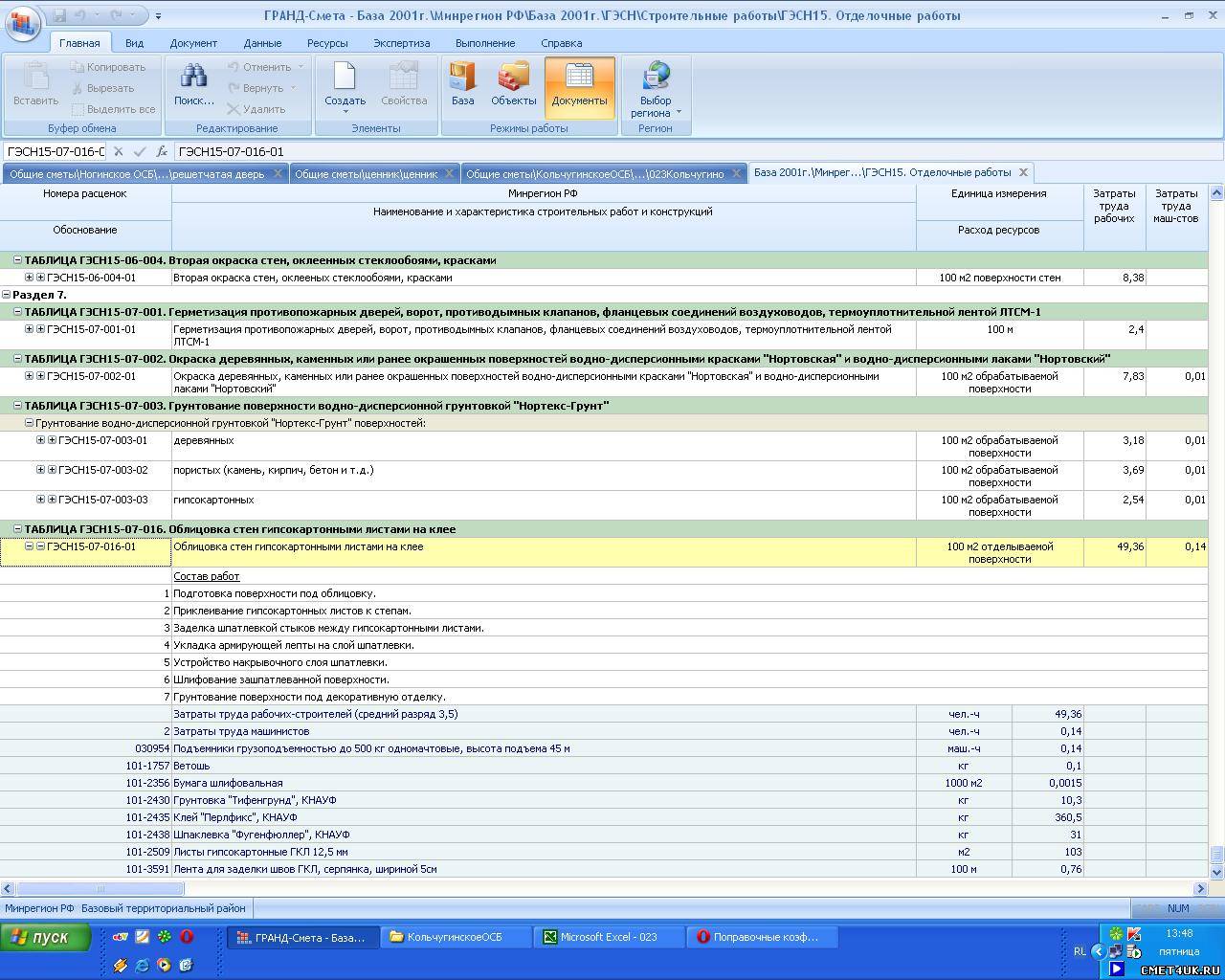The width and height of the screenshot is (1225, 980).
Task: Click the Создать new document icon
Action: [x=345, y=78]
